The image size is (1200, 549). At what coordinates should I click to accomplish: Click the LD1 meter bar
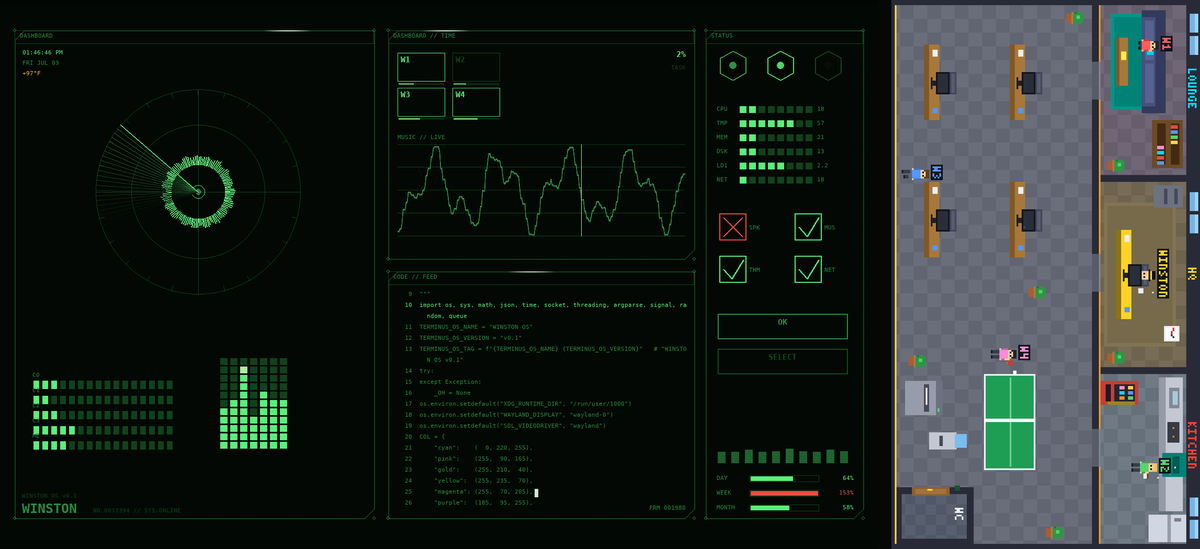[x=775, y=165]
